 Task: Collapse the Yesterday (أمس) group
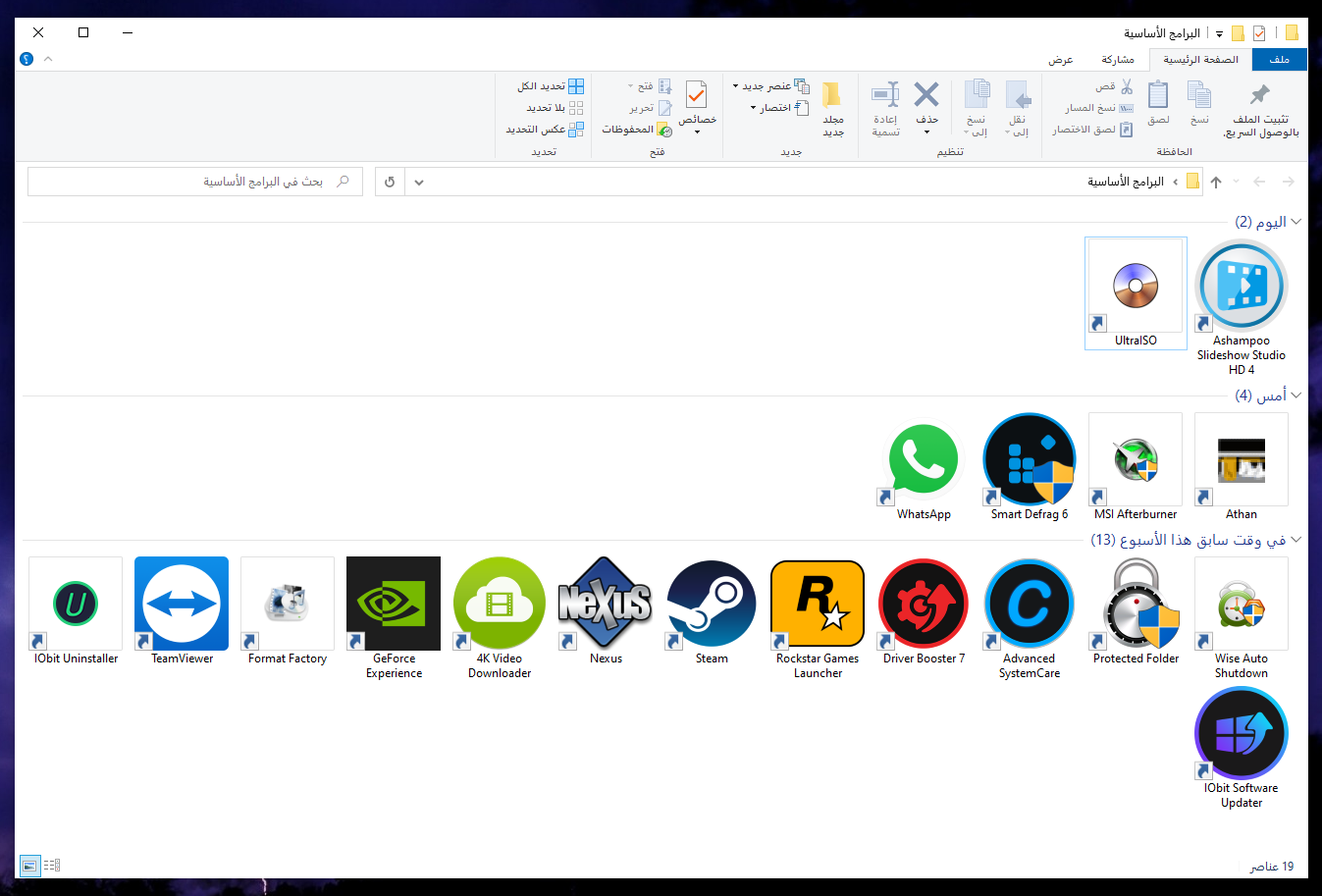coord(1296,395)
